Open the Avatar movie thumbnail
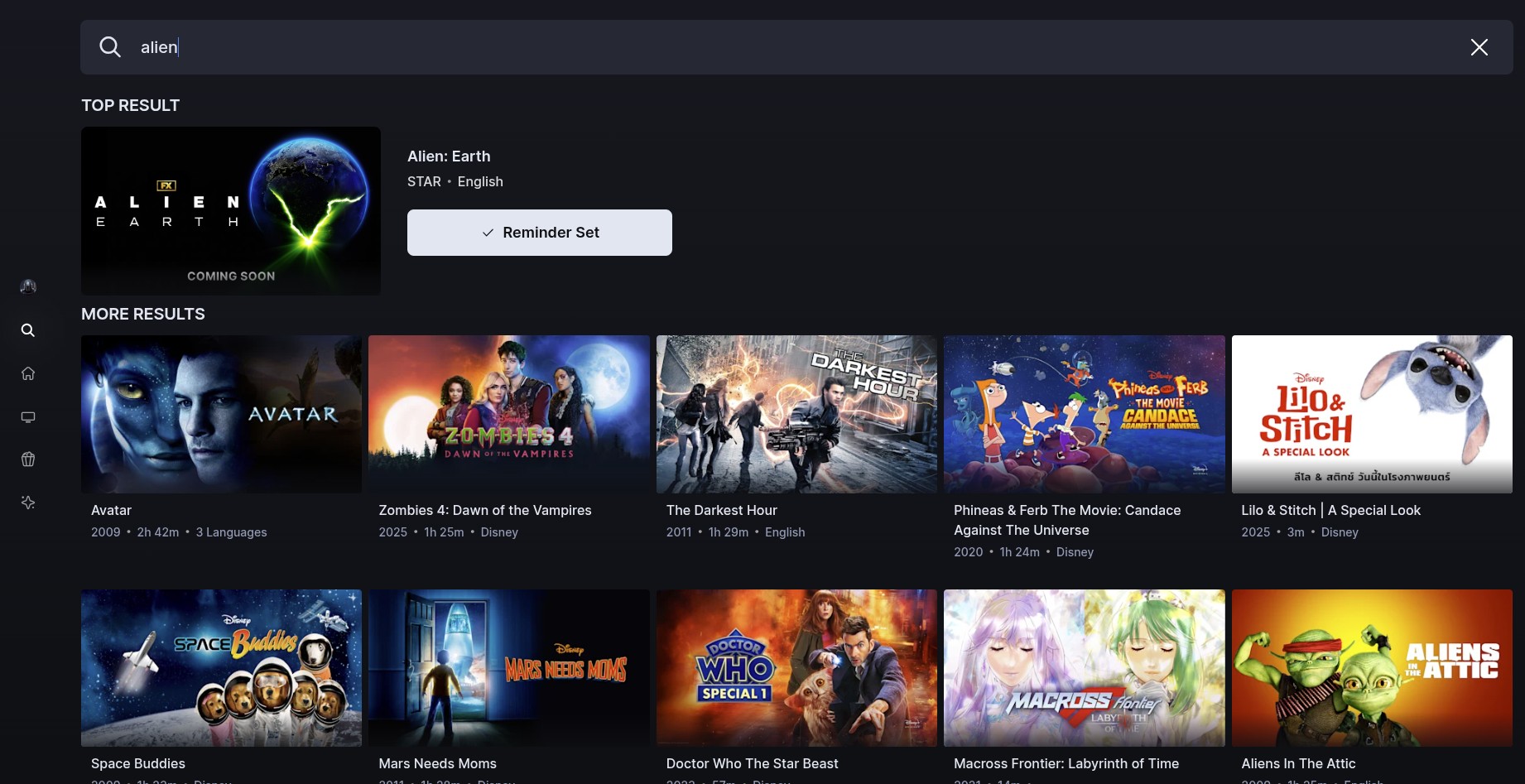1525x784 pixels. tap(221, 414)
